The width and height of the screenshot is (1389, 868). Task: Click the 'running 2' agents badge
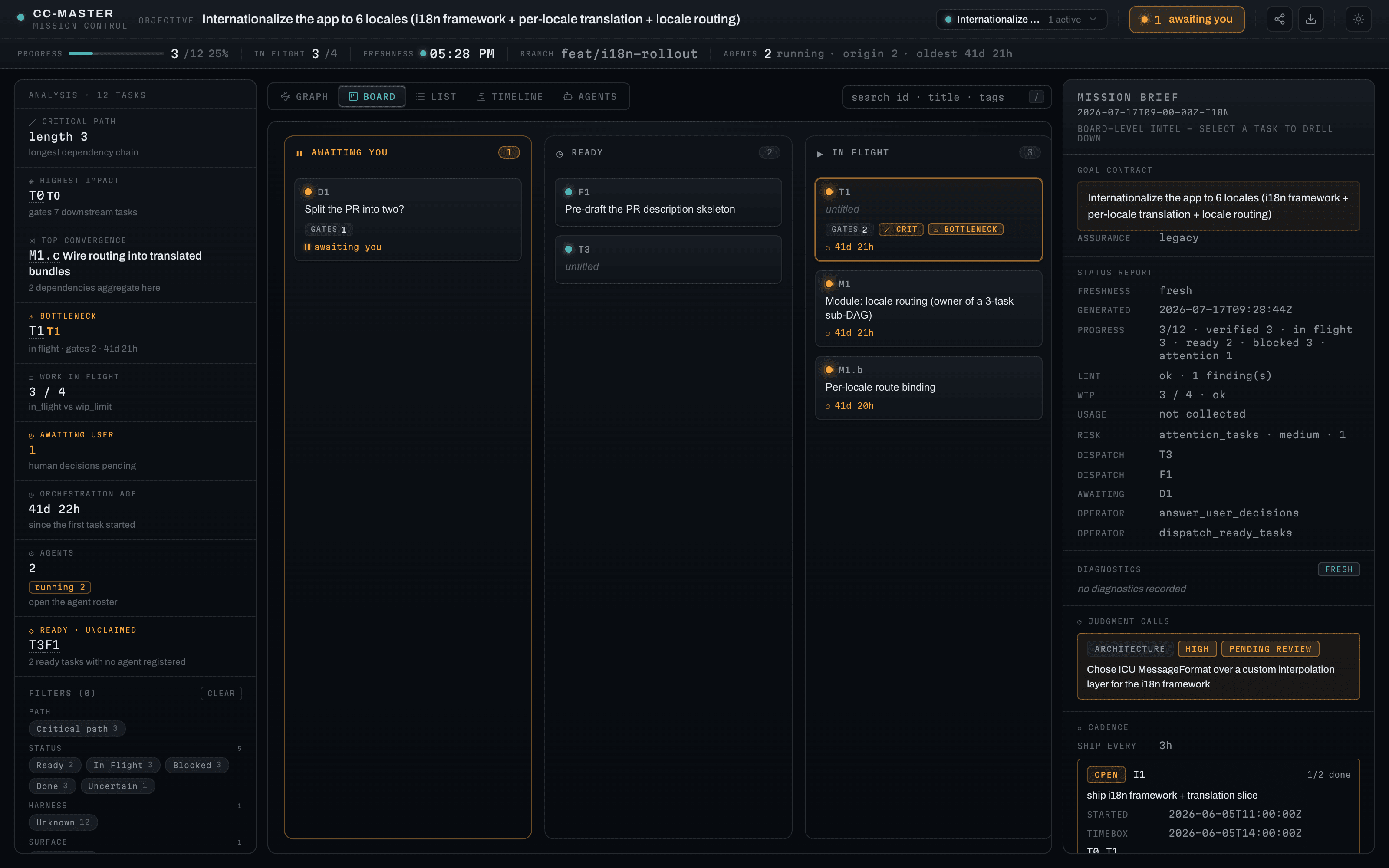coord(60,587)
